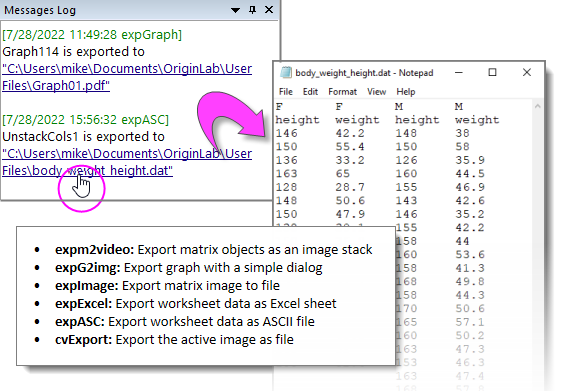Click the expGraph timestamp log entry
The image size is (565, 391).
click(x=92, y=35)
